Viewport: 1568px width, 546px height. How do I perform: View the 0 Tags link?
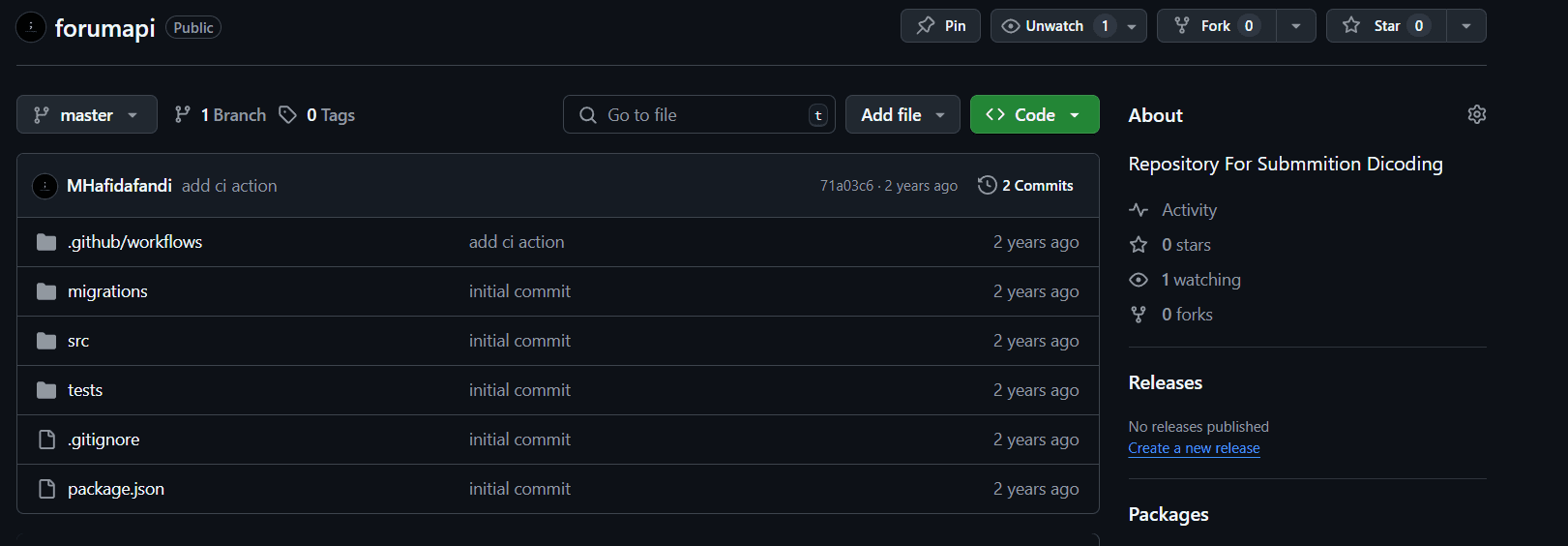[x=317, y=115]
